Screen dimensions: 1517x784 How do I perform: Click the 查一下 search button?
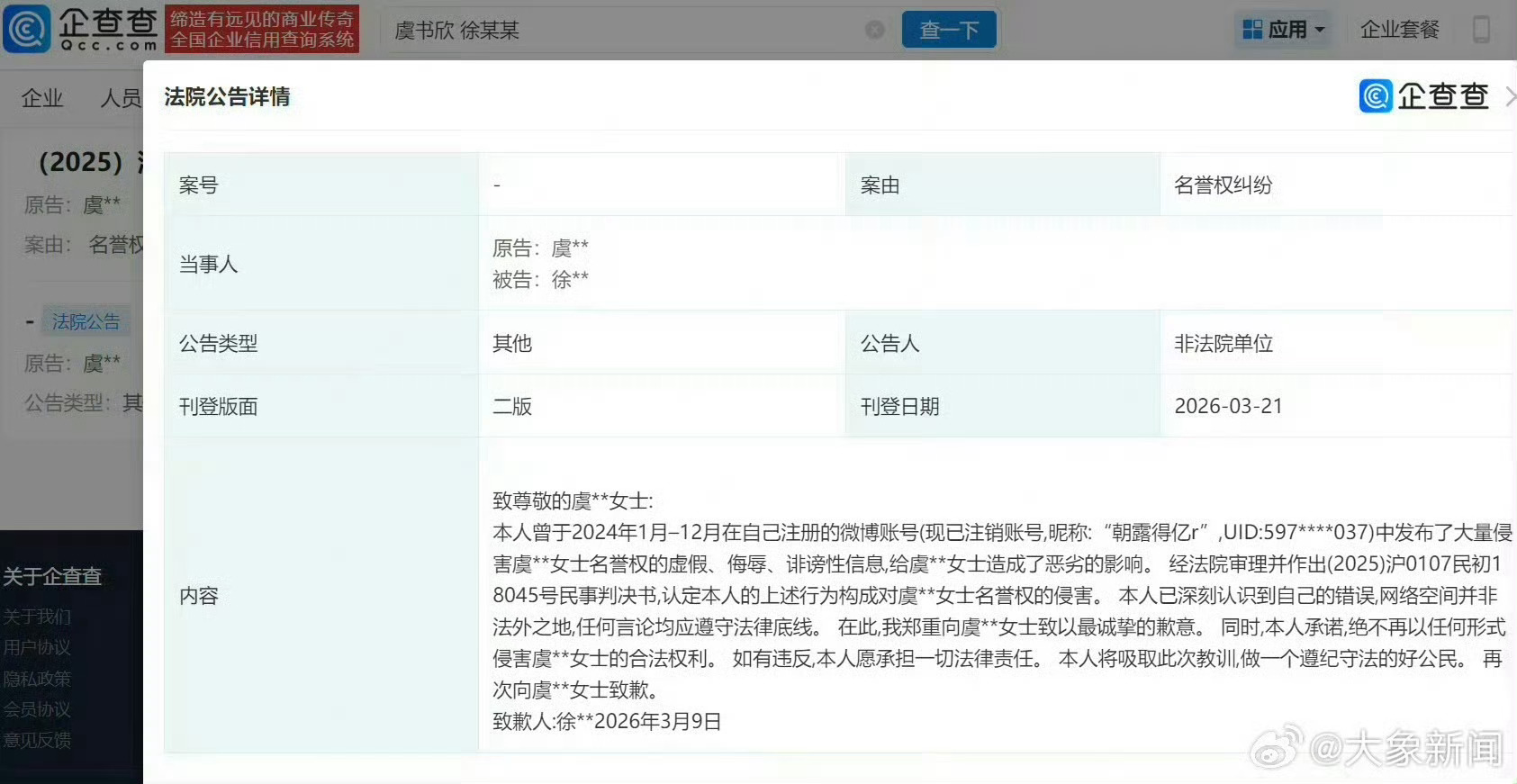[x=949, y=30]
